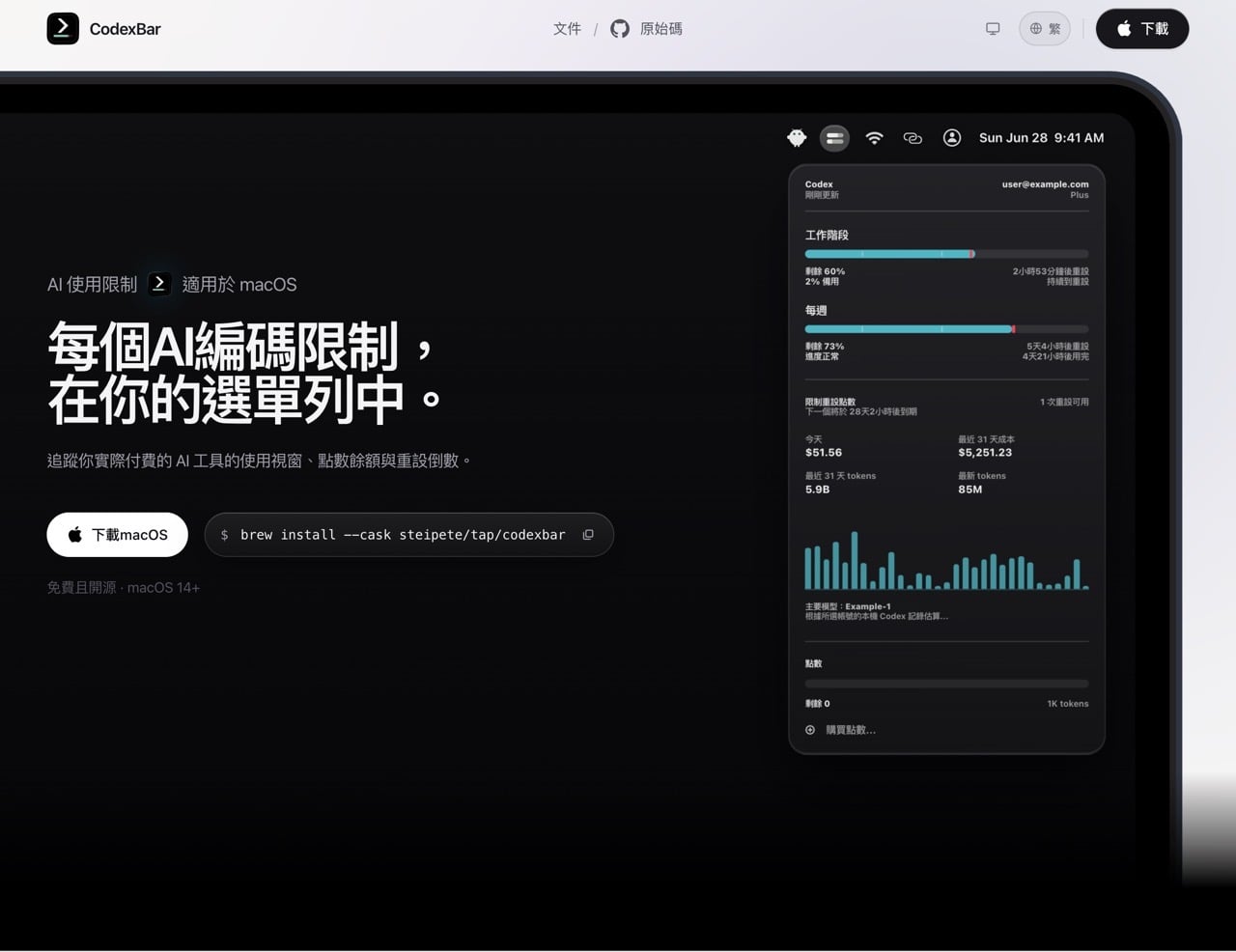Toggle the display theme monitor icon
This screenshot has height=952, width=1236.
993,29
